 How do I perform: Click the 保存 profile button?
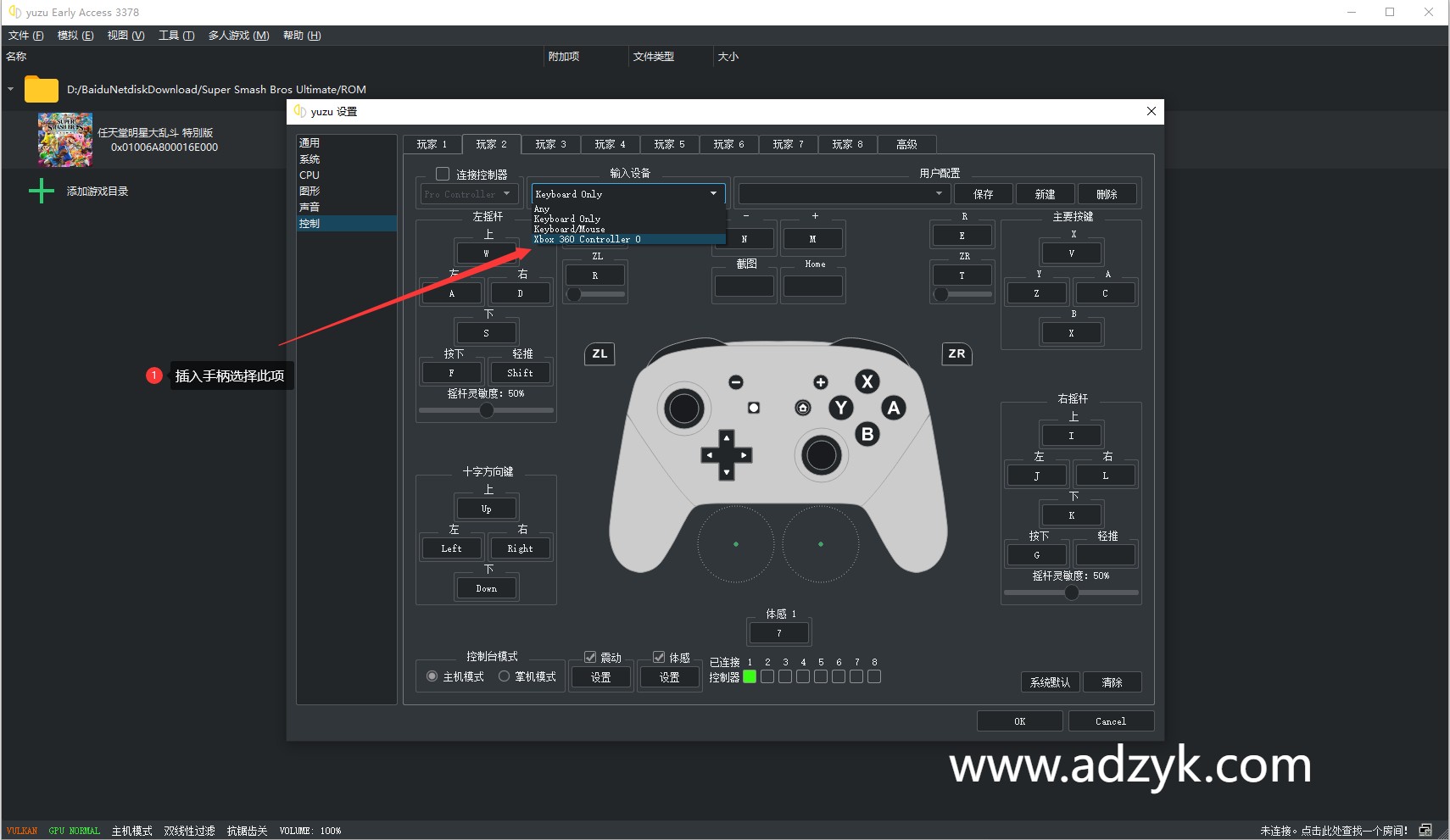coord(984,194)
